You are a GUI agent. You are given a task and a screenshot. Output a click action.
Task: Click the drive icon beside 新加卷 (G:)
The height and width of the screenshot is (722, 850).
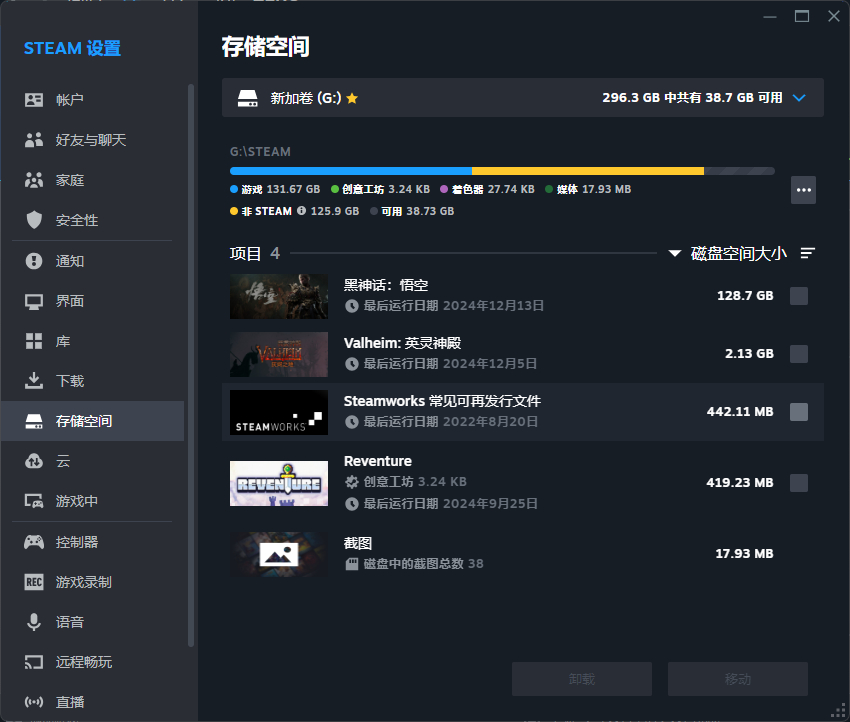[x=248, y=98]
